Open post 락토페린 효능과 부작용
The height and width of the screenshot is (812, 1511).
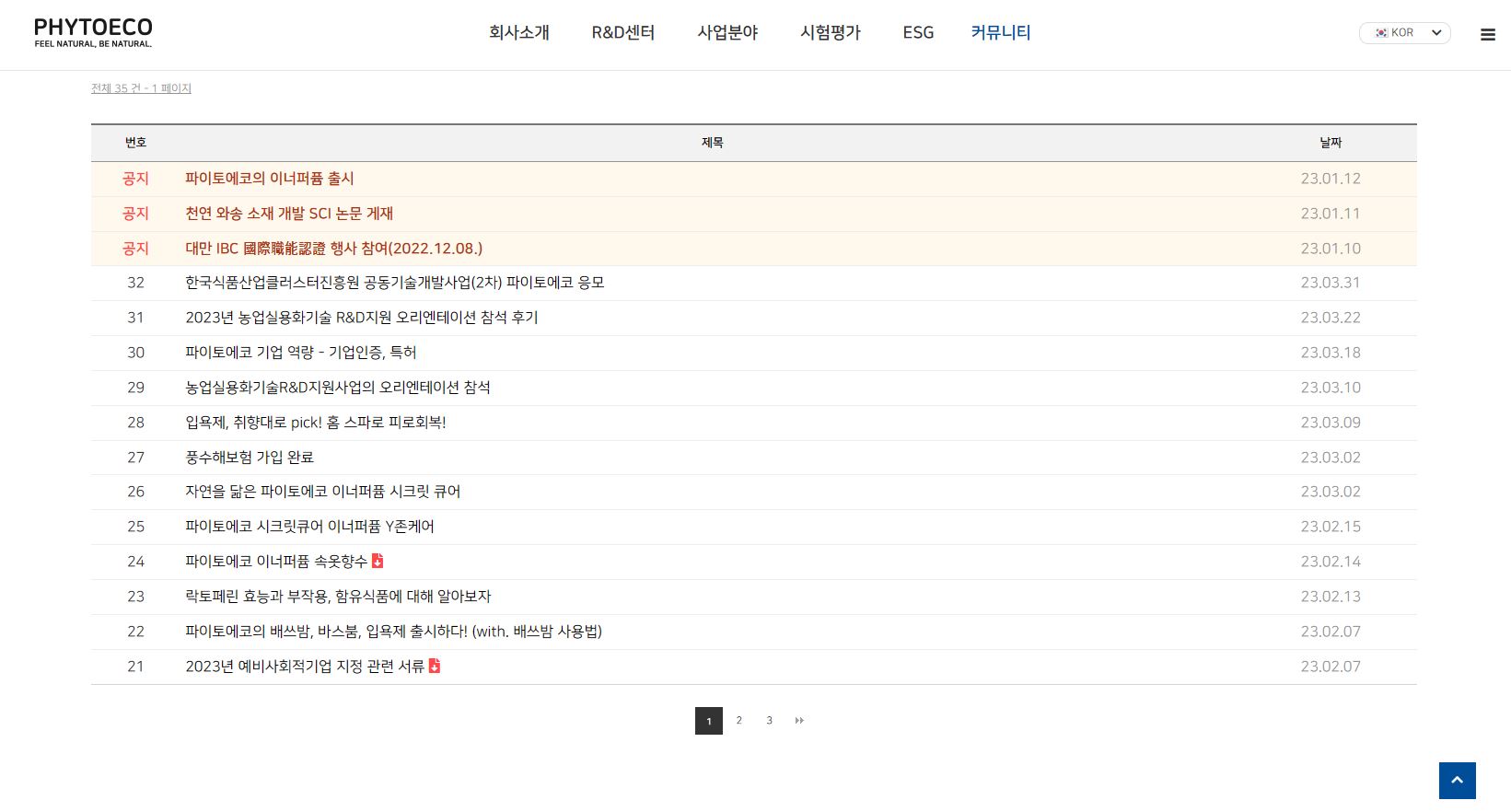[x=338, y=597]
